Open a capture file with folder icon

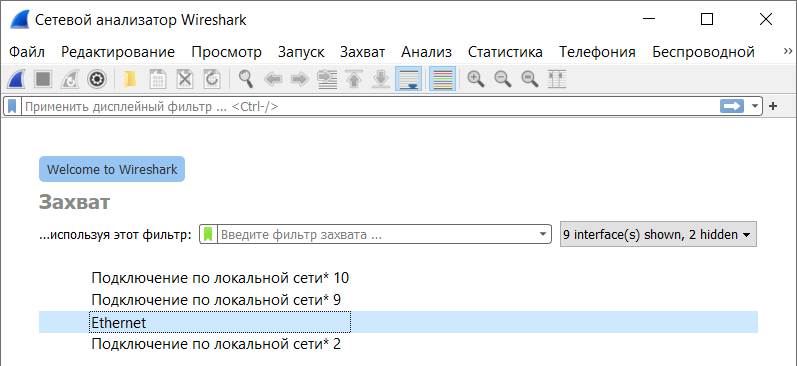(x=131, y=79)
